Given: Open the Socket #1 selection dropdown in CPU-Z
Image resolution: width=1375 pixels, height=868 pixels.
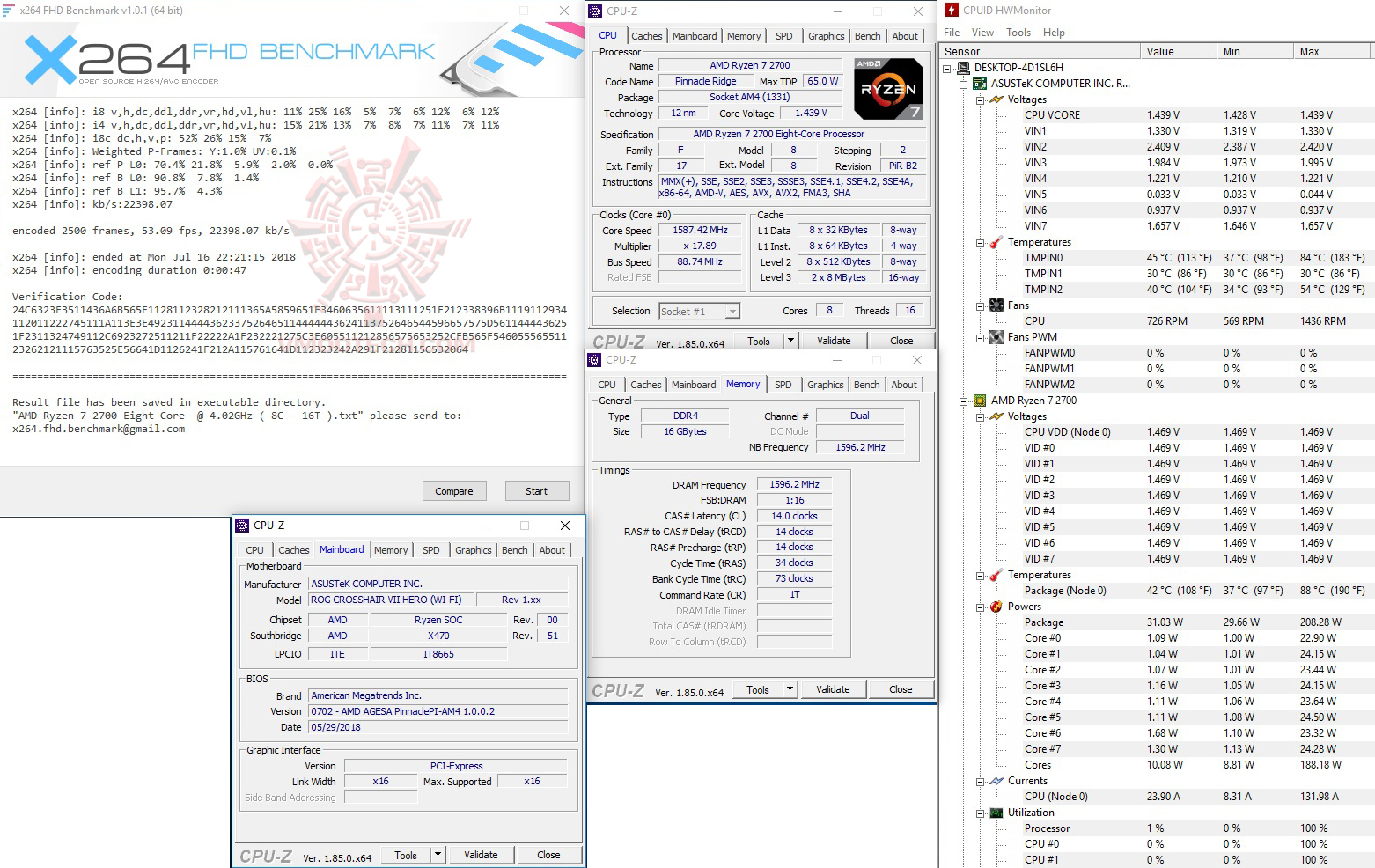Looking at the screenshot, I should point(731,310).
